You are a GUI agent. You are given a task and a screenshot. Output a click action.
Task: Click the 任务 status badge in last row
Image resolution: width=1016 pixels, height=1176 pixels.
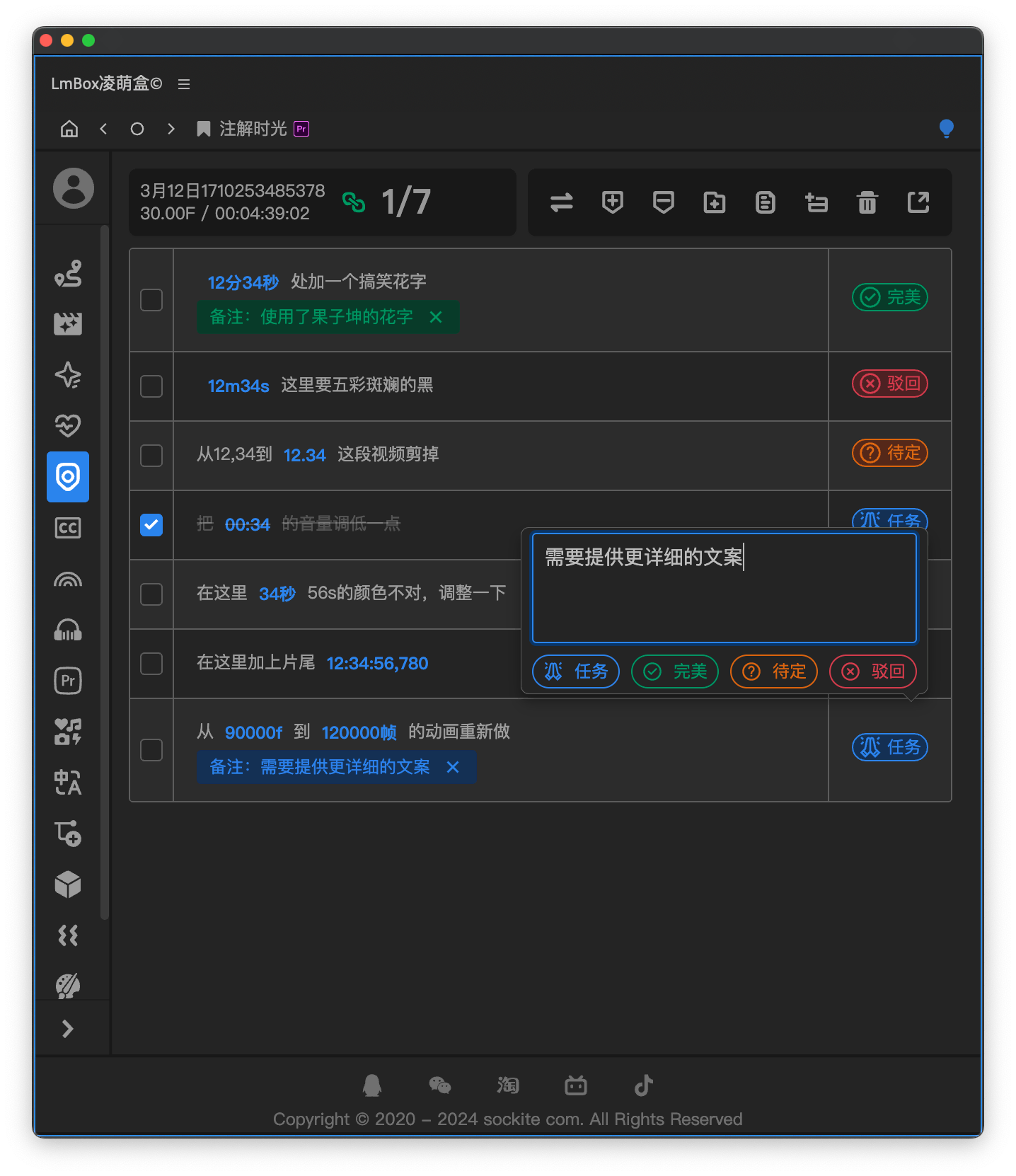tap(890, 747)
